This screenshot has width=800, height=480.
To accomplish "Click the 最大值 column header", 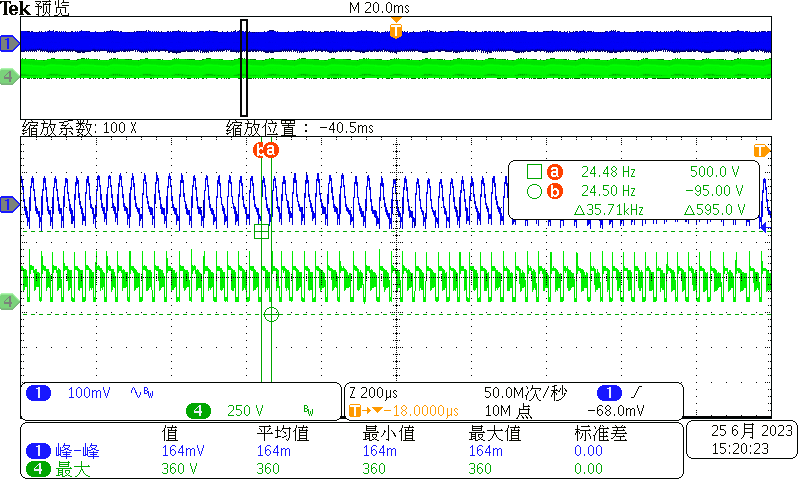I will (x=495, y=434).
